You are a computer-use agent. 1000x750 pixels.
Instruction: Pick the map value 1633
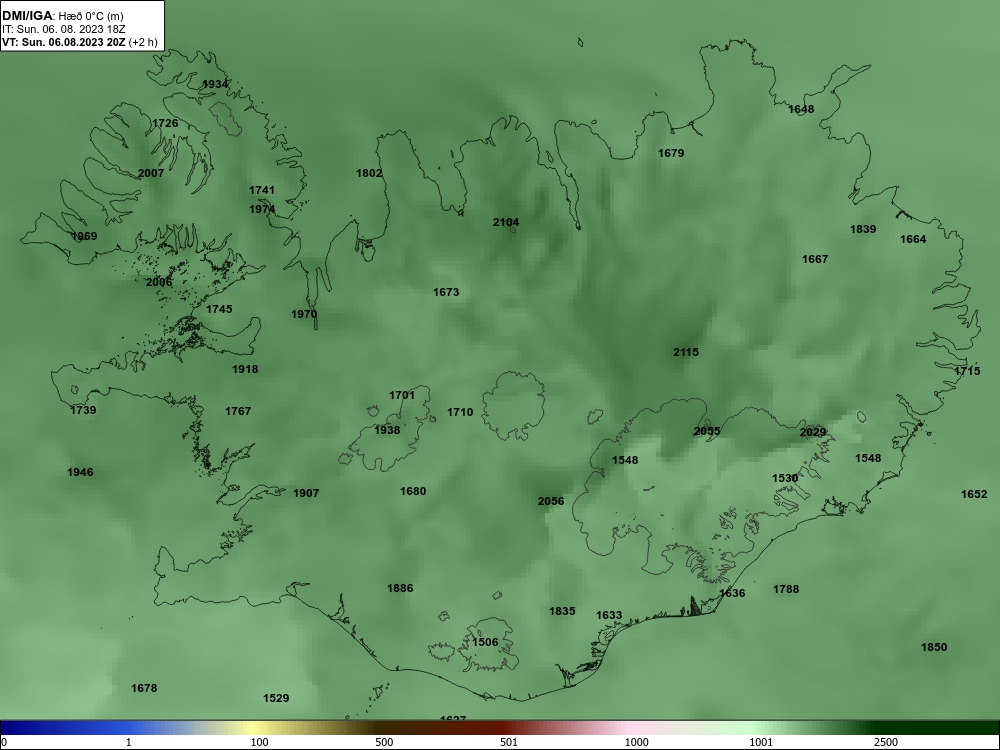click(x=609, y=615)
